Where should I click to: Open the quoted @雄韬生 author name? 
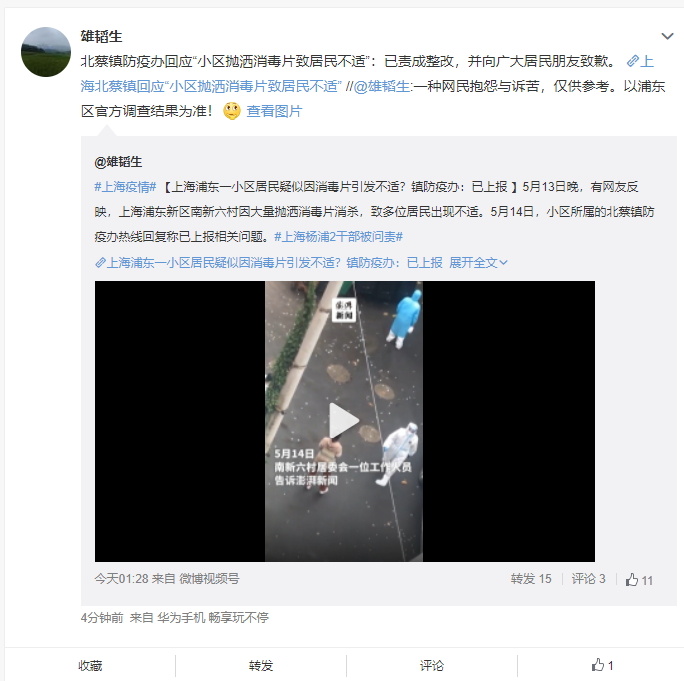point(118,162)
